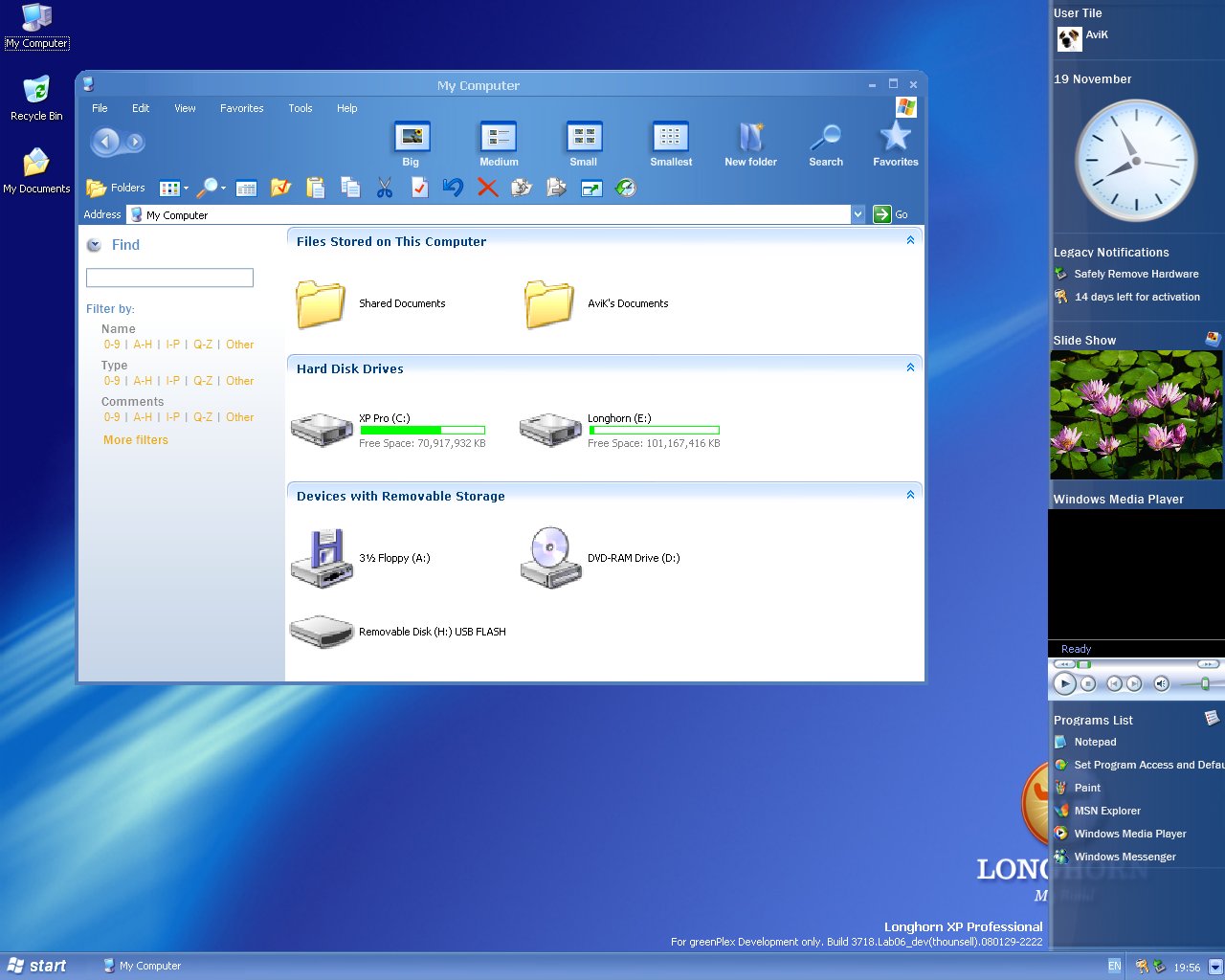Select the 3½ Floppy (A:) drive
This screenshot has height=980, width=1225.
(x=361, y=558)
